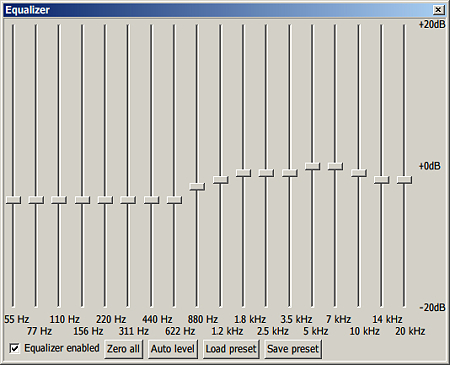Click the 880 Hz slider handle
Screen dimensions: 450x365
[x=197, y=186]
